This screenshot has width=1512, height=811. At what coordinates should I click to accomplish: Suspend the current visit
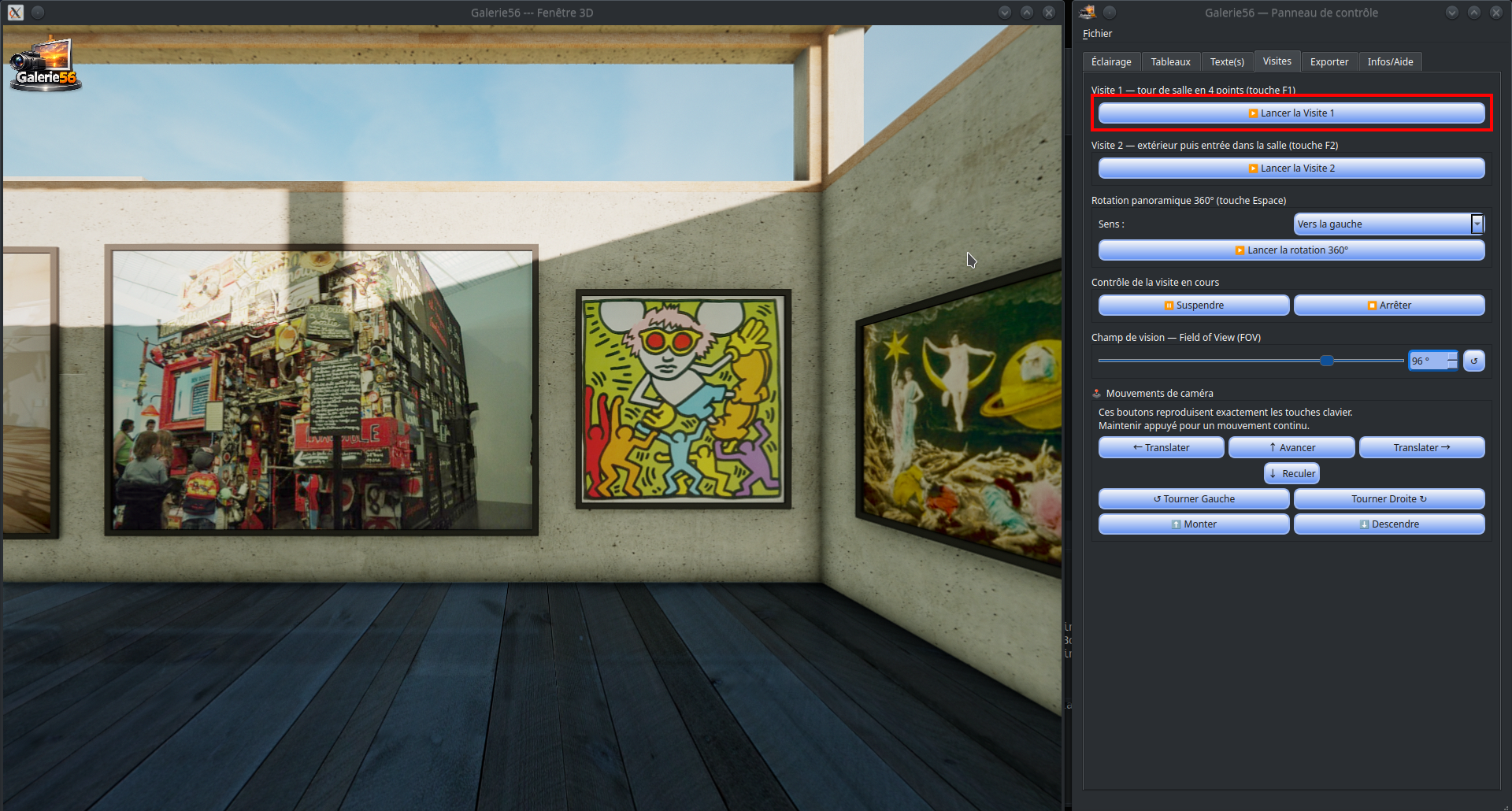1194,306
